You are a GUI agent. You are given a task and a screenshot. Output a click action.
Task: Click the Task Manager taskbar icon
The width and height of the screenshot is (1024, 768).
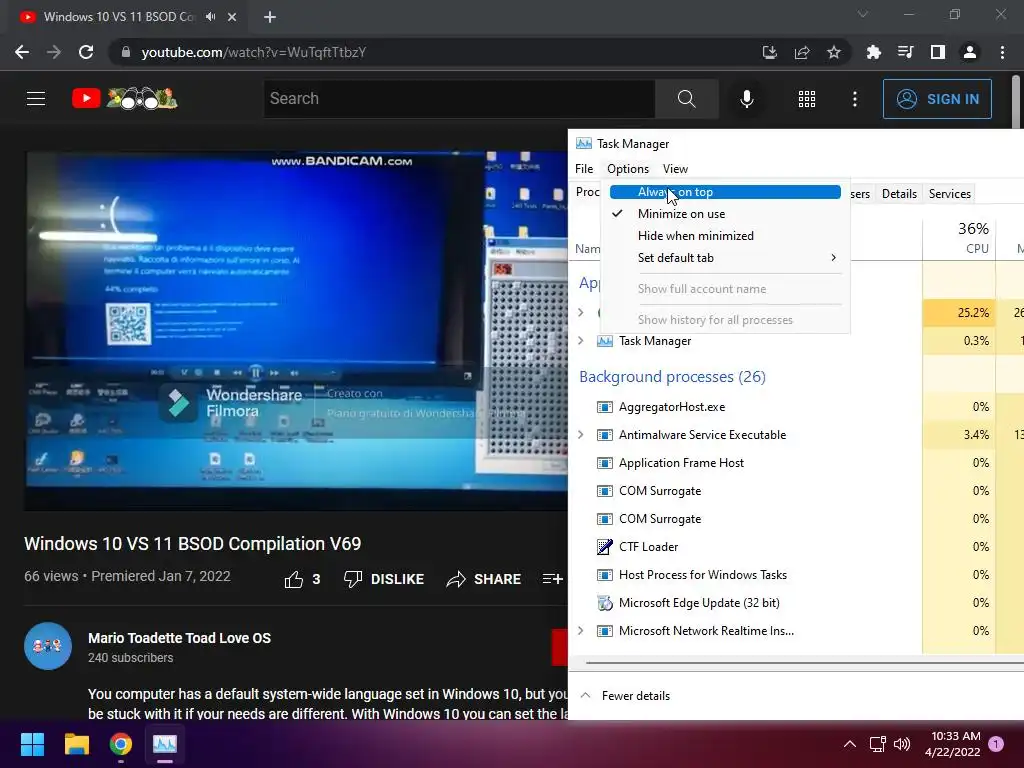[x=165, y=744]
